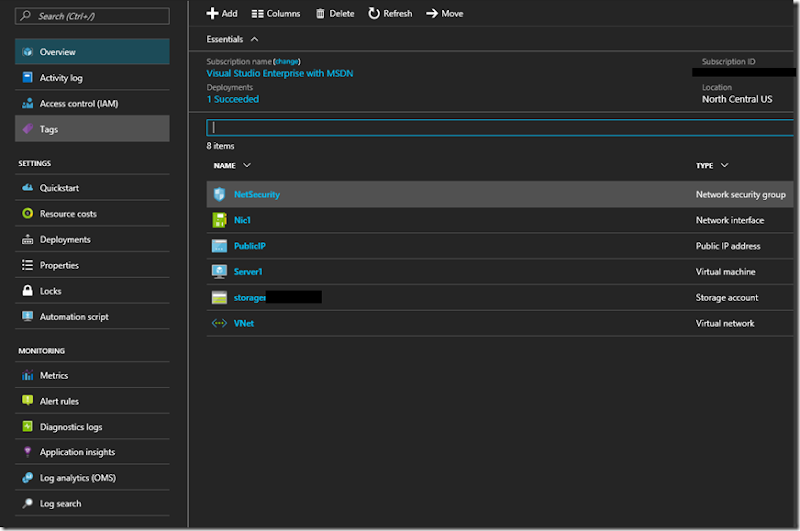Click the Log search magnifier icon
Screen dimensions: 800x531
point(28,503)
